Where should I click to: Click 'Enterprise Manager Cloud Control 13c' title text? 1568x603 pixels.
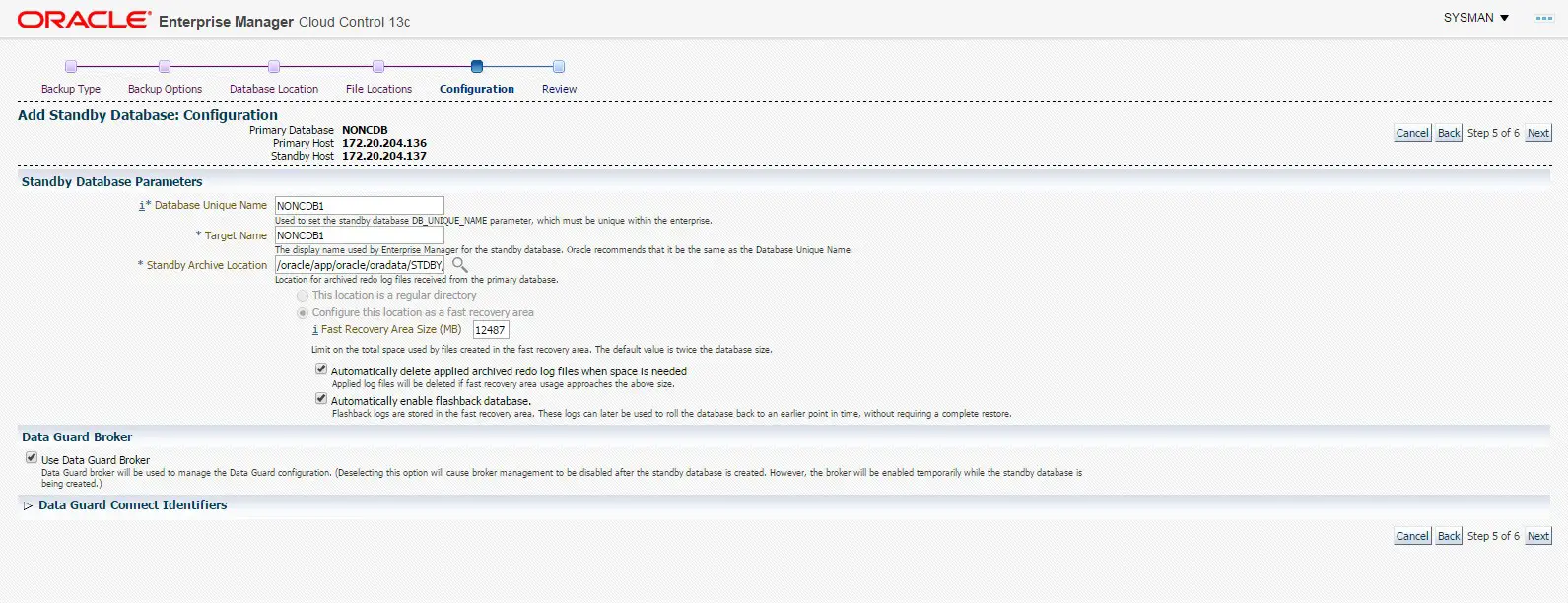[285, 22]
